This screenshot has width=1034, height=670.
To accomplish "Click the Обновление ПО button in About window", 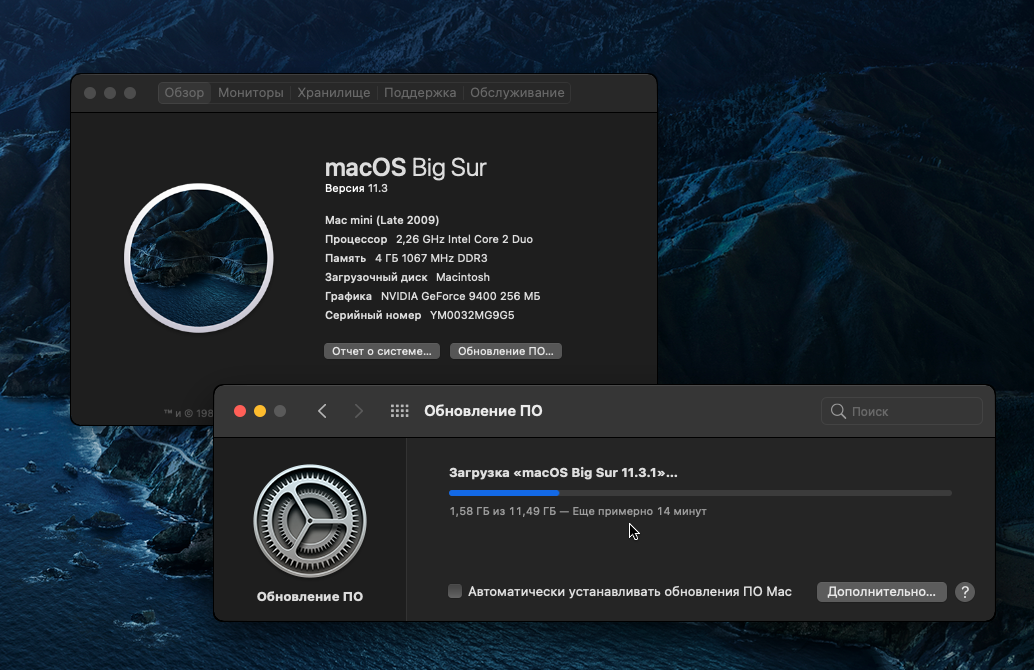I will coord(506,351).
